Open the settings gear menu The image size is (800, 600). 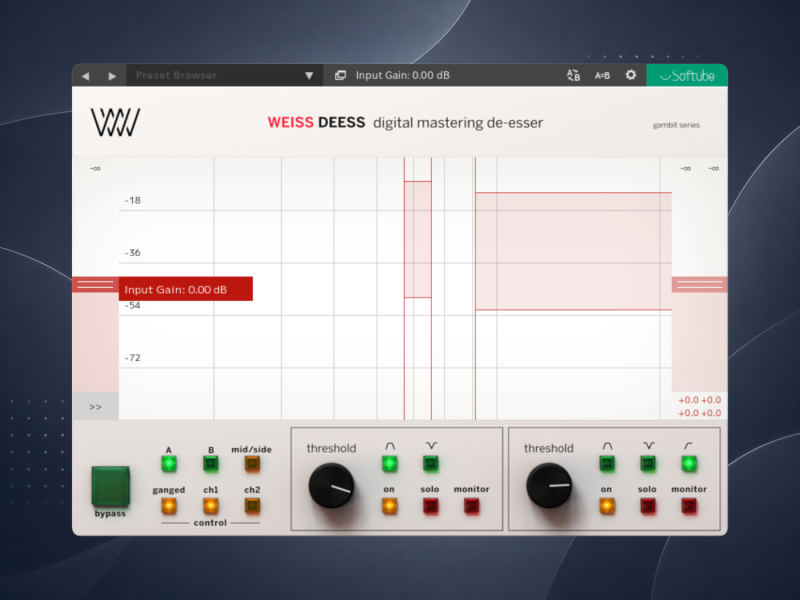pos(631,75)
